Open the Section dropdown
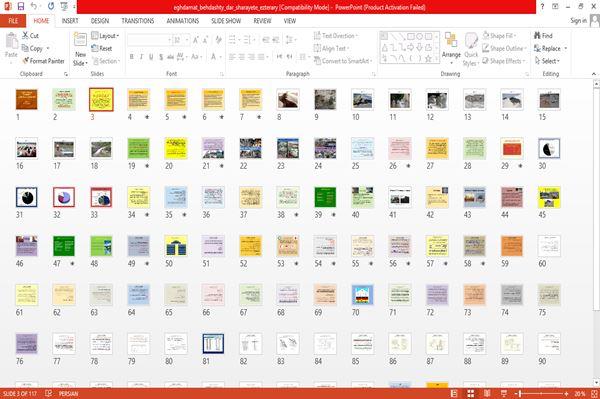Viewport: 600px width, 399px height. (106, 61)
